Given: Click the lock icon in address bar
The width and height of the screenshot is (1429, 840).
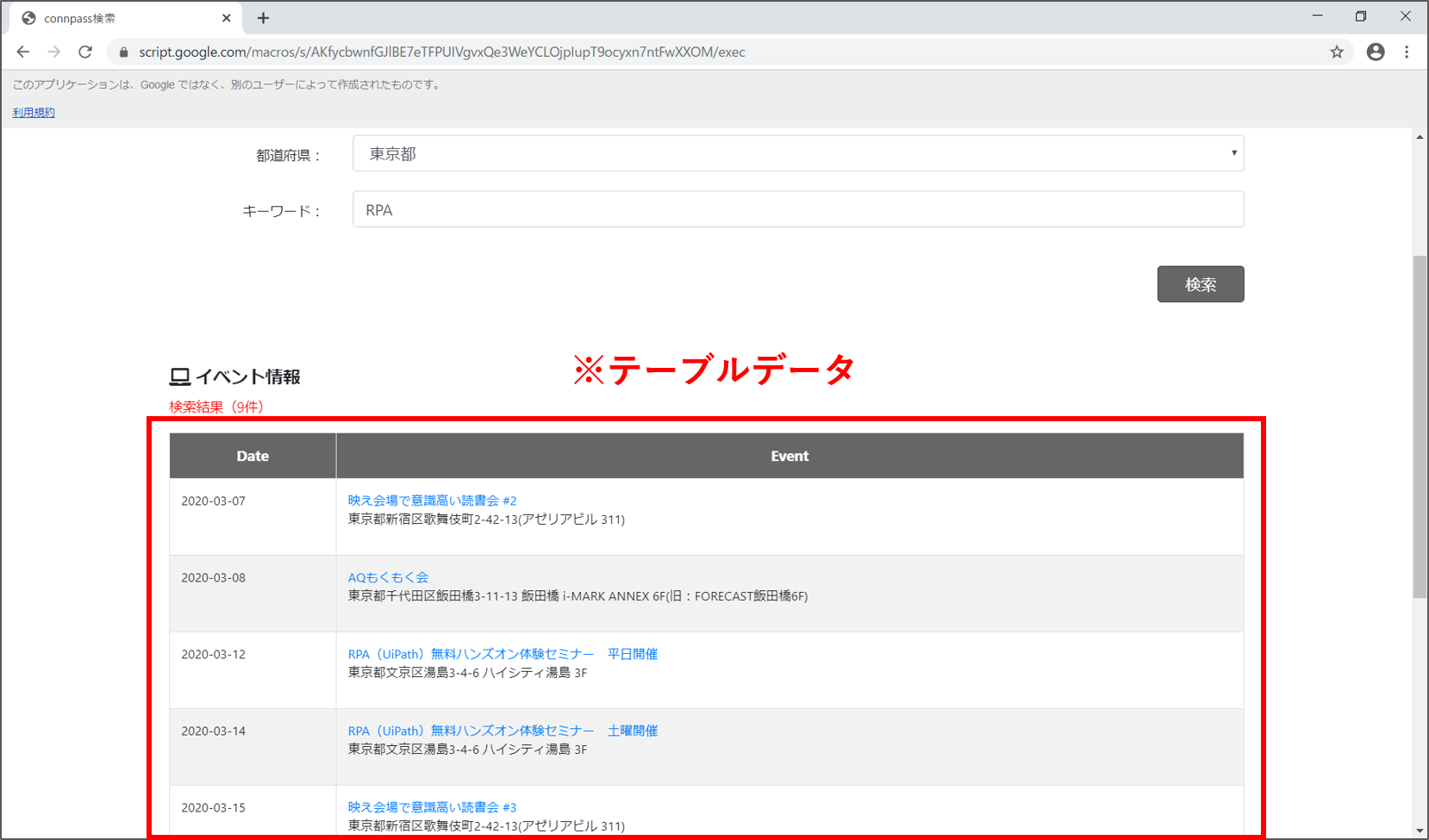Looking at the screenshot, I should 123,52.
